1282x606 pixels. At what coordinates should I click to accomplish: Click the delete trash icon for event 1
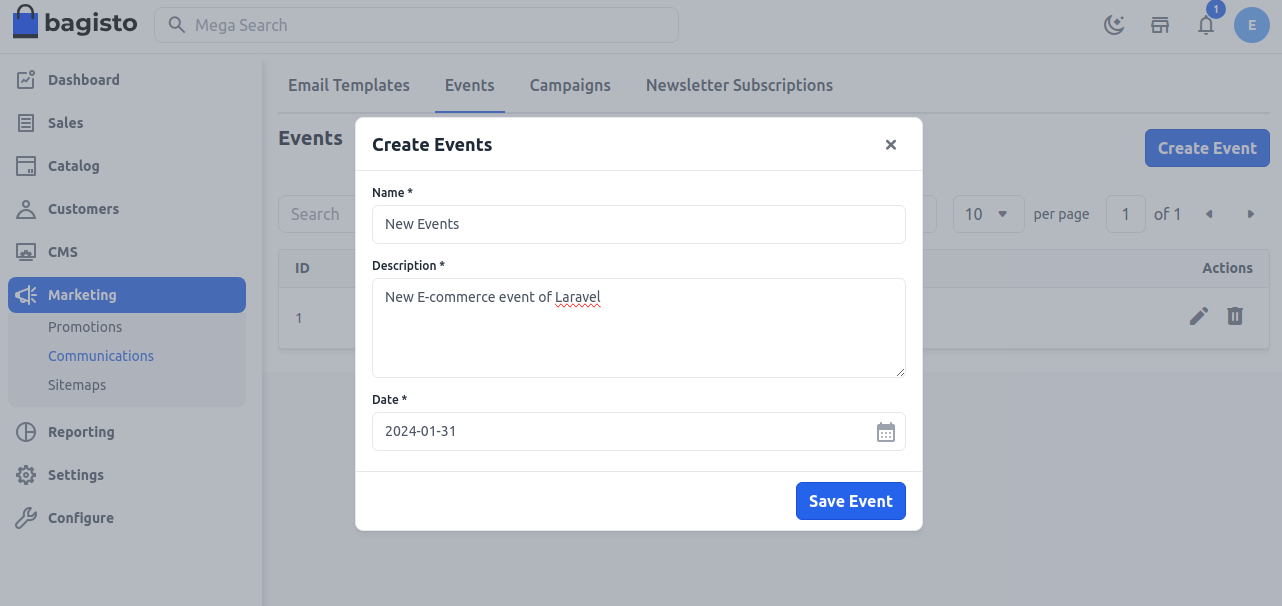coord(1234,316)
